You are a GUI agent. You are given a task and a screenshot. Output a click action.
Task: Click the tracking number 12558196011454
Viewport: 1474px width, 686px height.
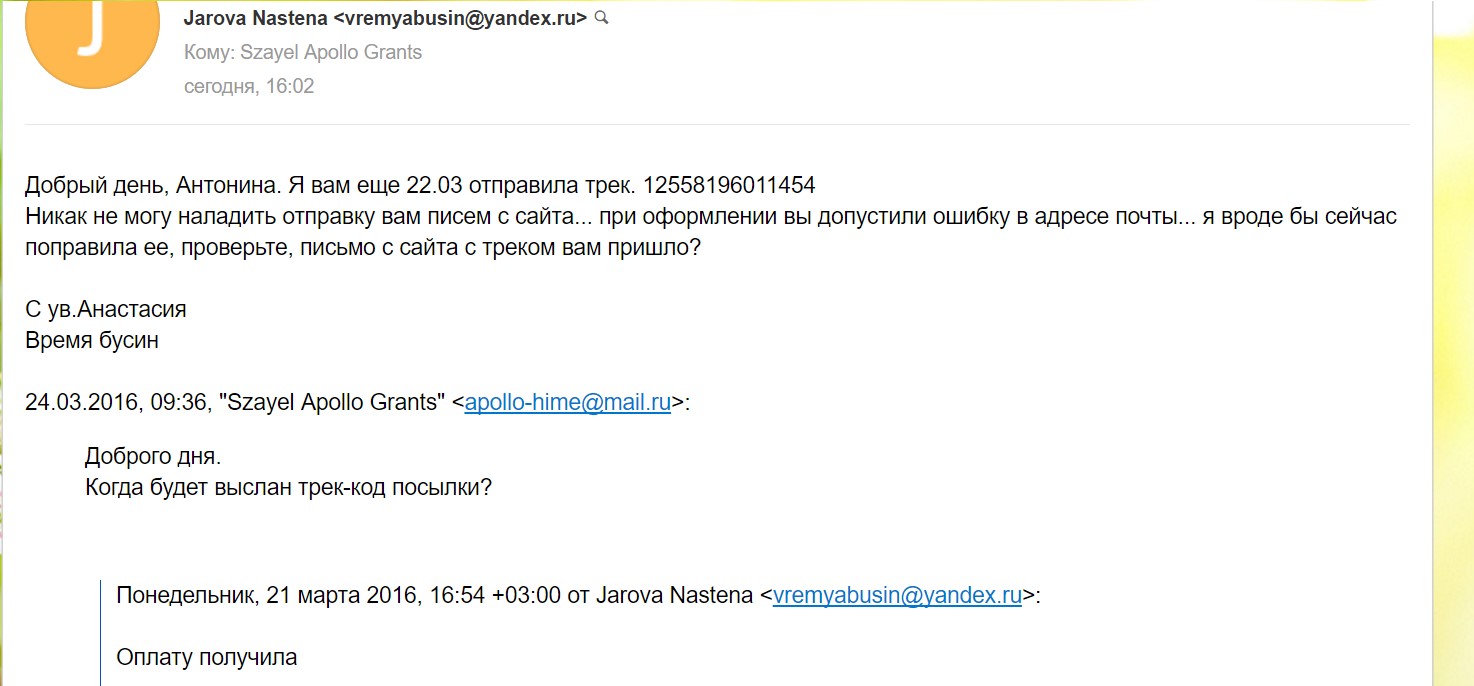729,185
